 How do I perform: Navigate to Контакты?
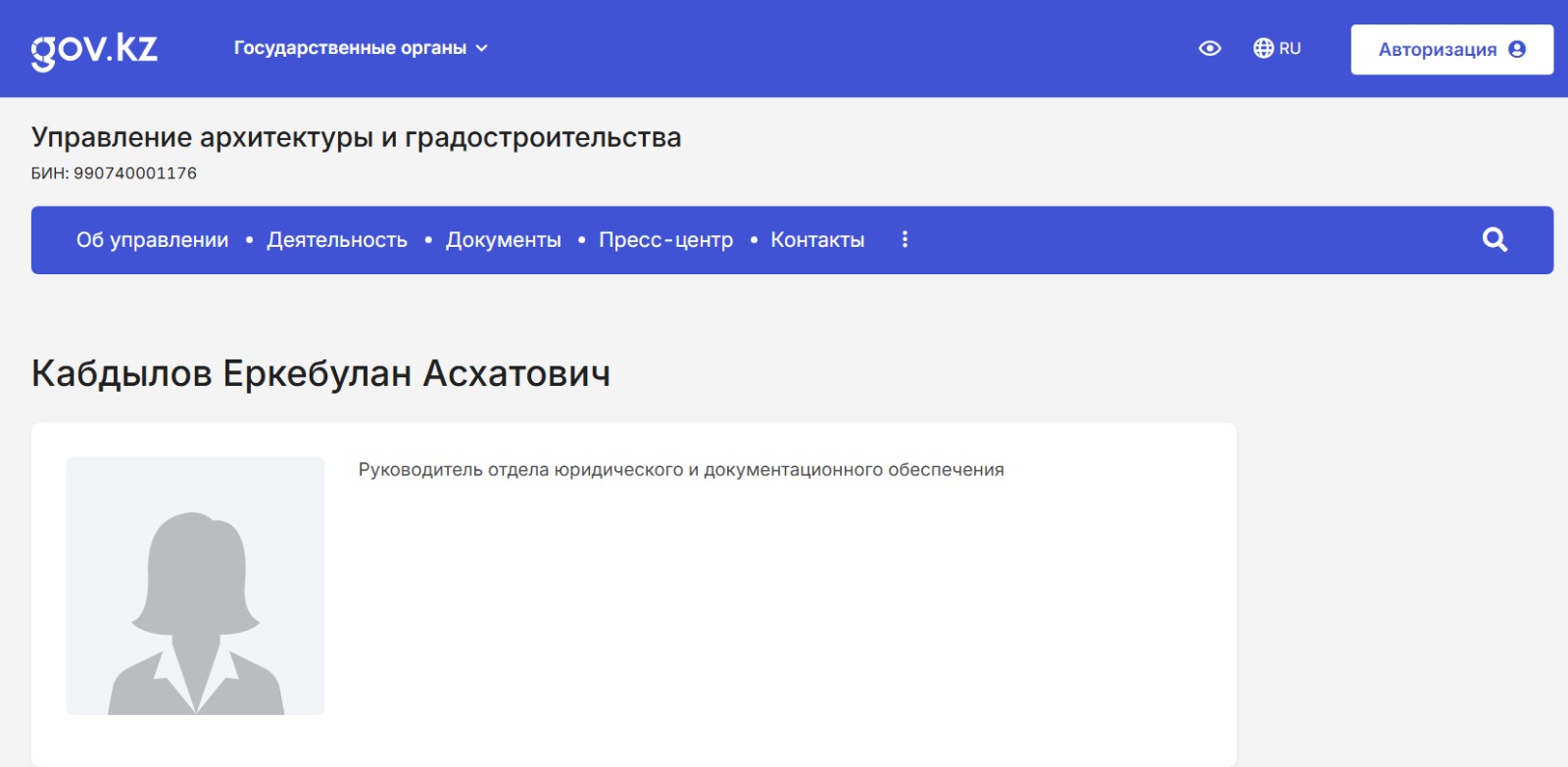point(817,240)
